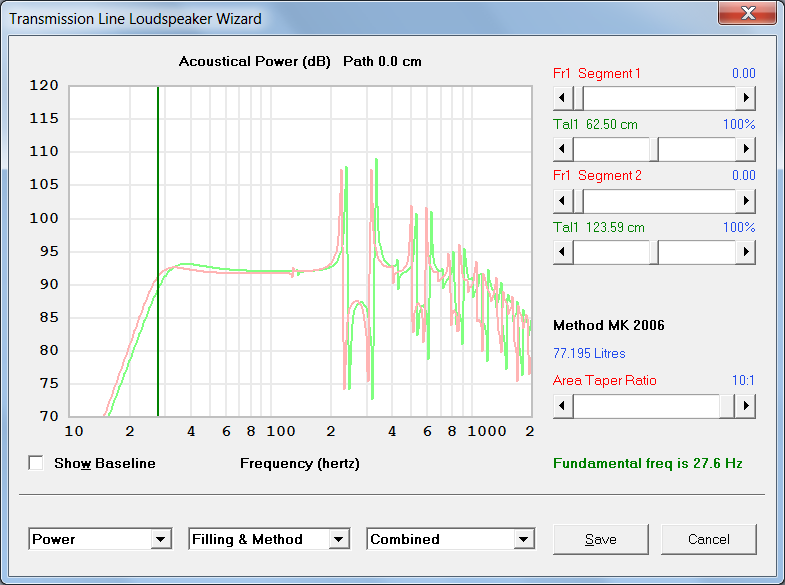The width and height of the screenshot is (785, 585).
Task: Open the Power dropdown list
Action: pyautogui.click(x=161, y=539)
